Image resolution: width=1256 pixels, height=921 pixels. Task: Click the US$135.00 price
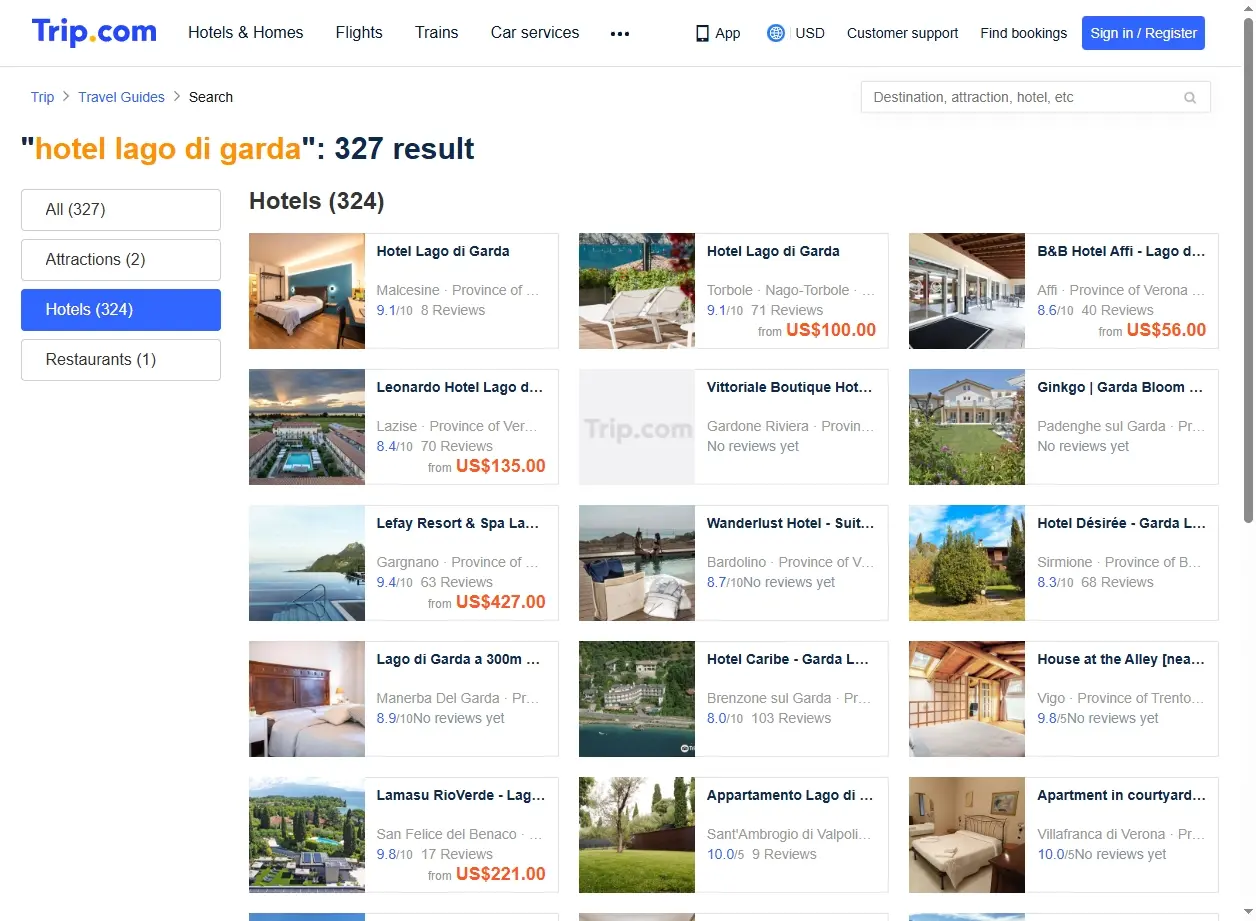pyautogui.click(x=501, y=466)
